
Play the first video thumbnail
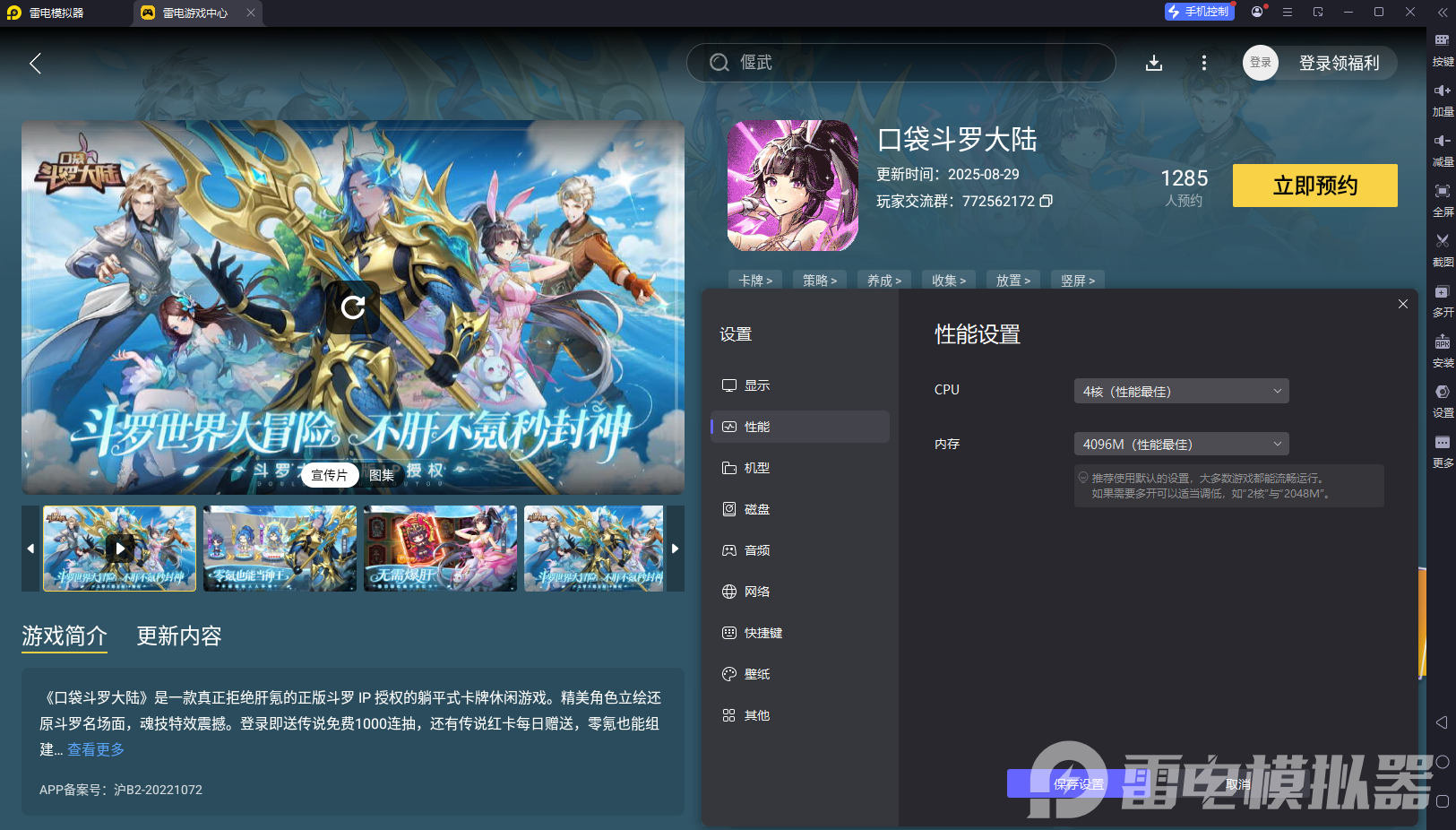click(x=120, y=549)
